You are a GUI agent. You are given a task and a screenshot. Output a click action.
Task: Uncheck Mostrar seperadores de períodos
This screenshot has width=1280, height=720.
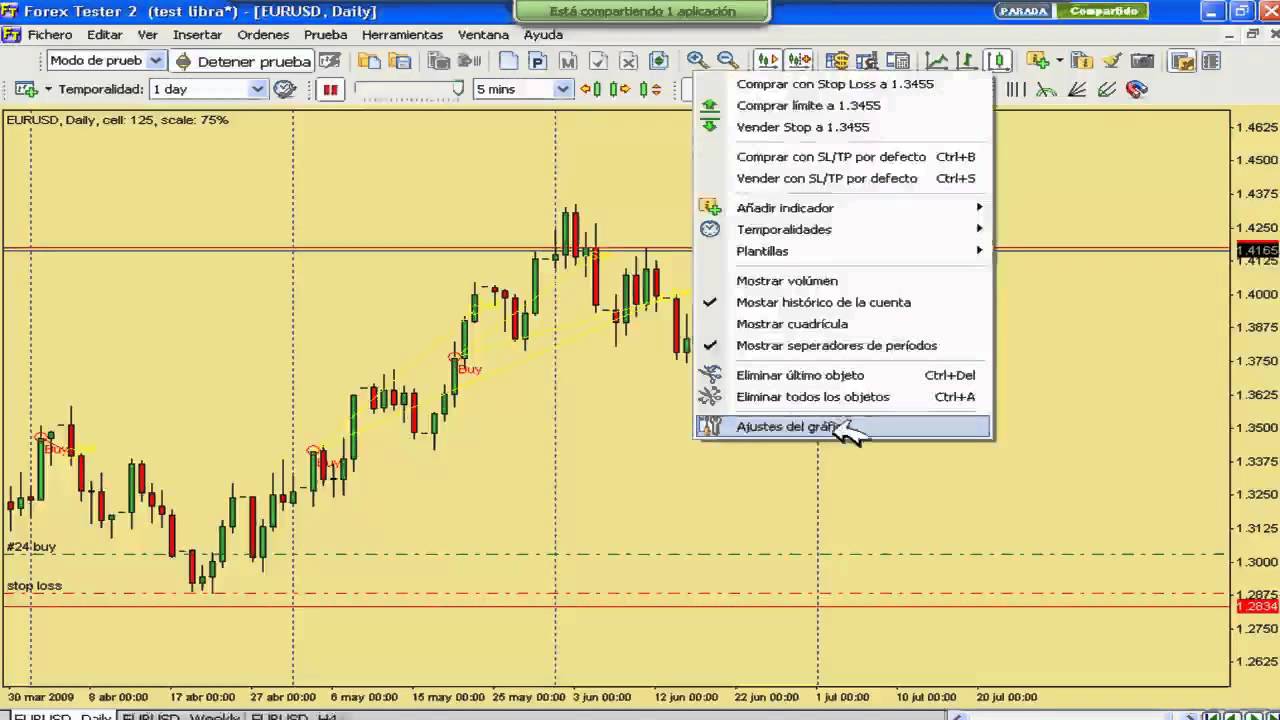(x=843, y=345)
